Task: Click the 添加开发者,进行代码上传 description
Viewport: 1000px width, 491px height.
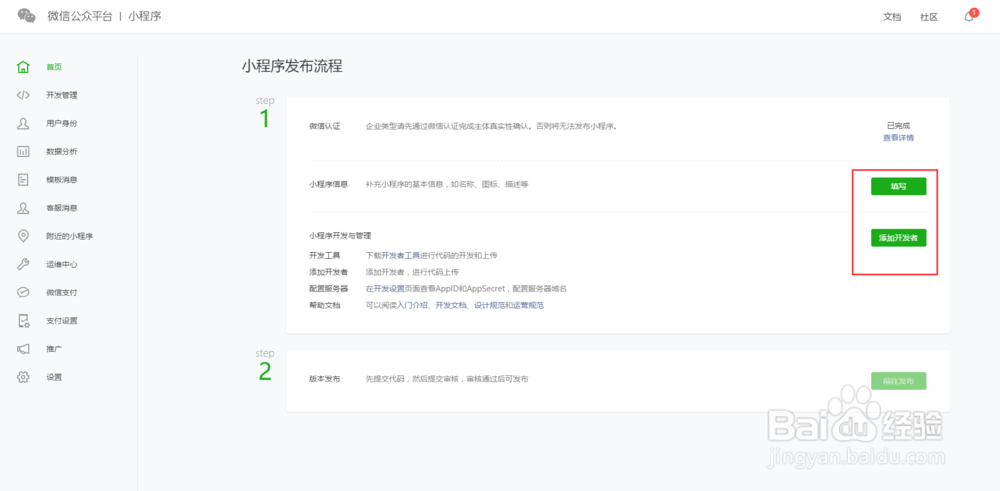Action: 412,272
